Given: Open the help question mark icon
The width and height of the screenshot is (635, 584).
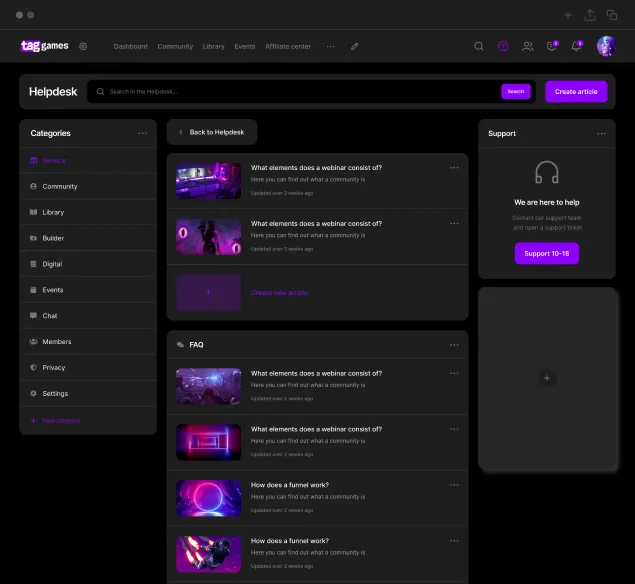Looking at the screenshot, I should coord(503,46).
